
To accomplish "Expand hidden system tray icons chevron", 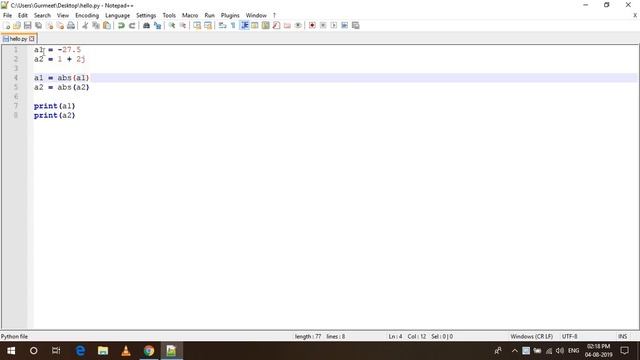I will pyautogui.click(x=514, y=351).
